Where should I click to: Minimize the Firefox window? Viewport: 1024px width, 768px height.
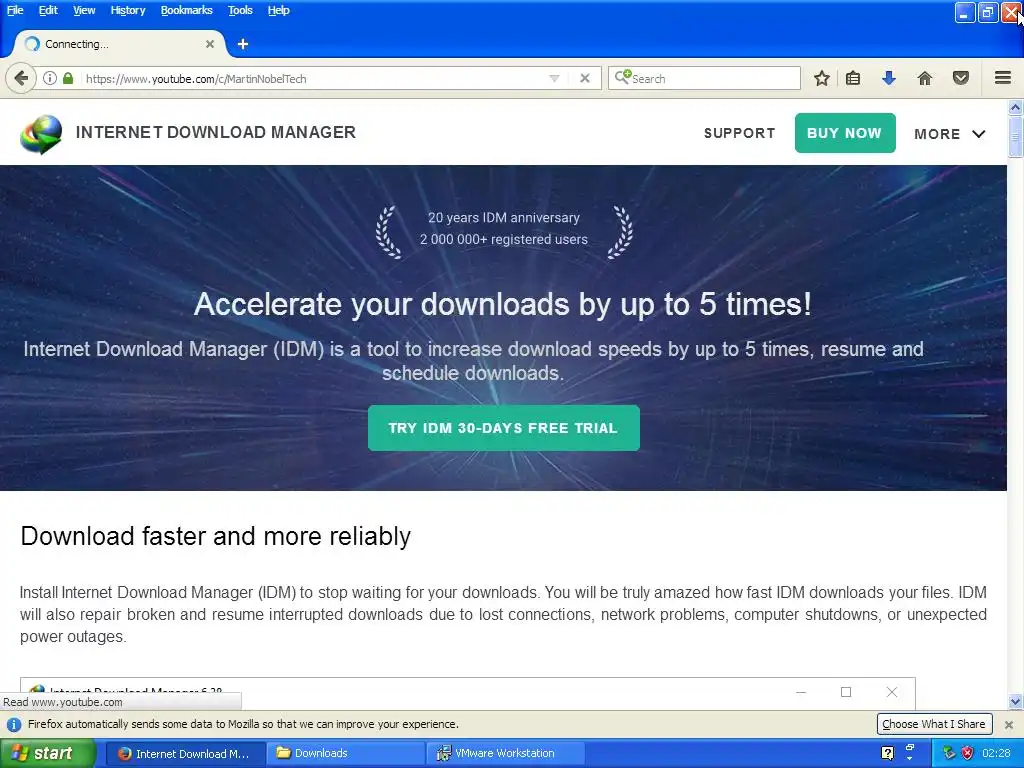(x=965, y=12)
